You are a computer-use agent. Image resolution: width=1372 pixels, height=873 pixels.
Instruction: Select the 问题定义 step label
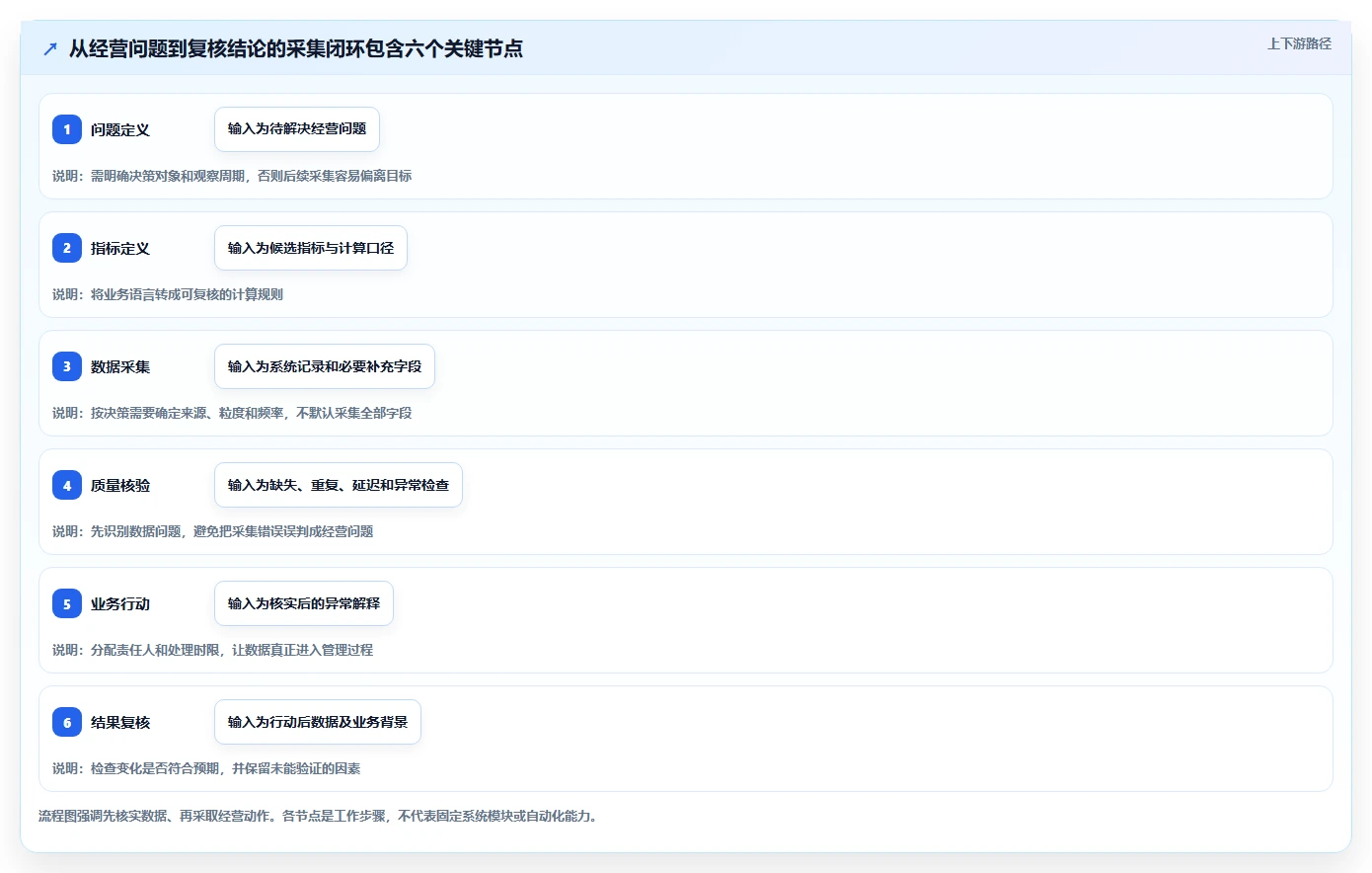(x=120, y=129)
